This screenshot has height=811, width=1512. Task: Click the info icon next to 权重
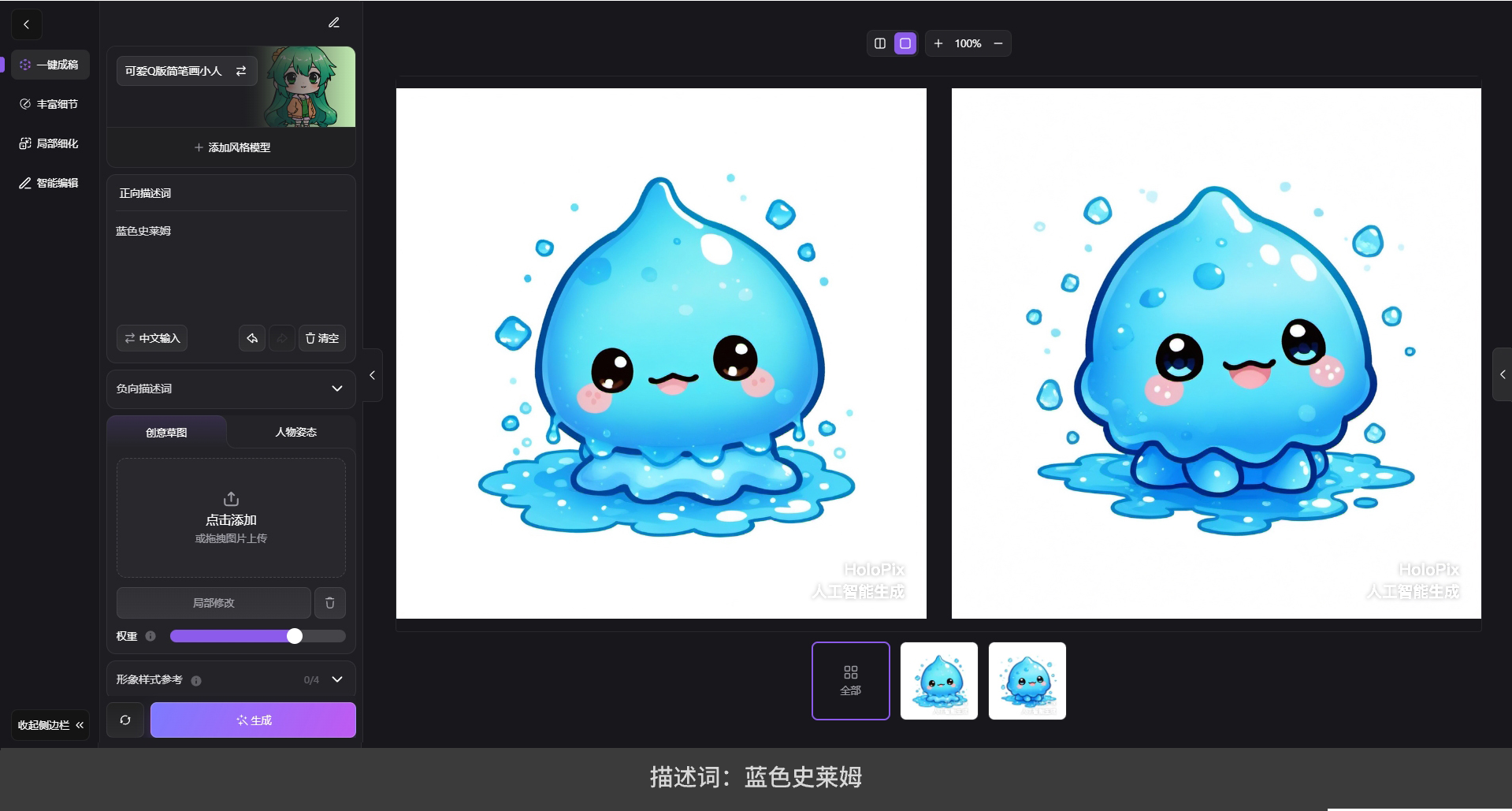[x=150, y=636]
